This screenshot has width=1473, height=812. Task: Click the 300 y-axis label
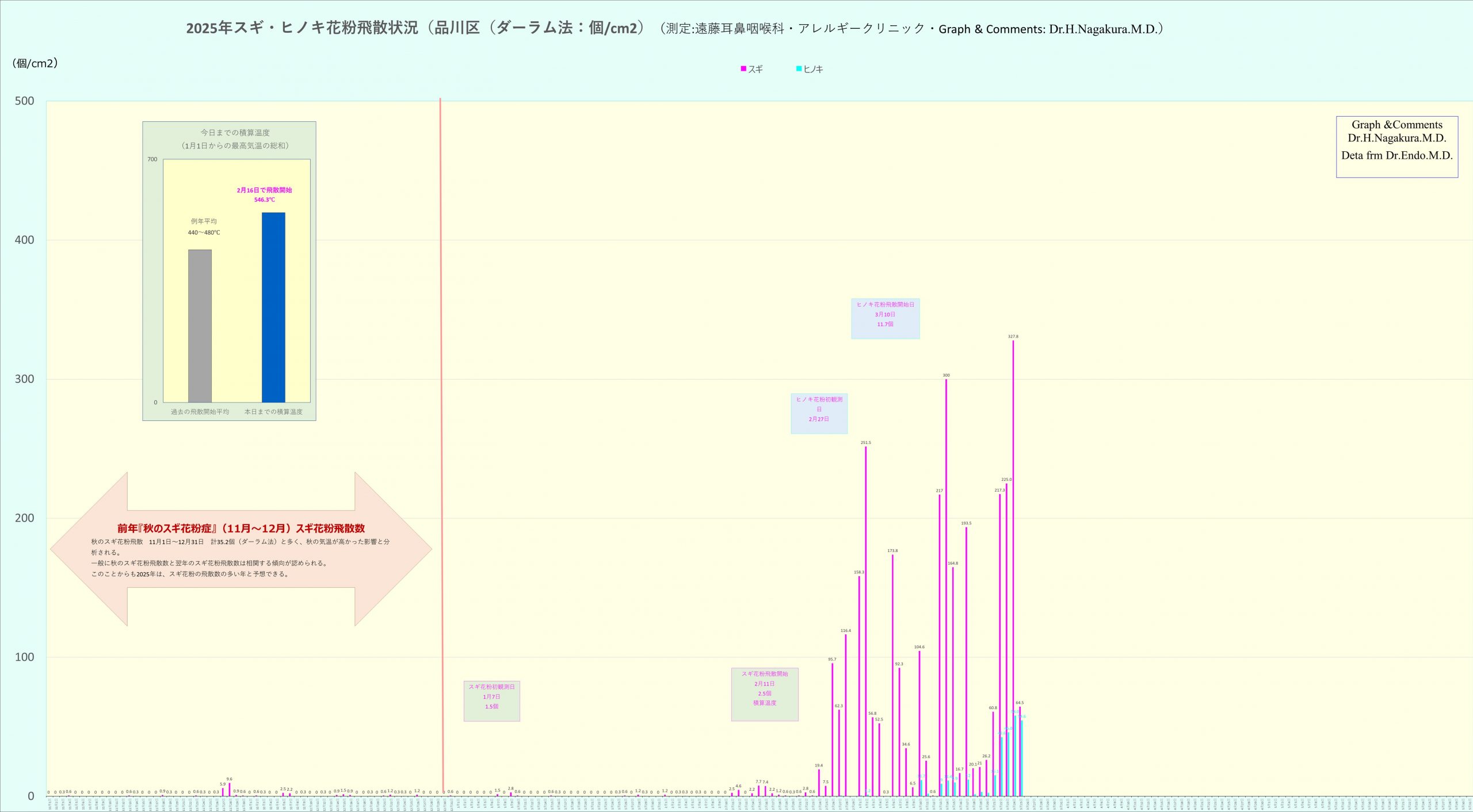point(24,379)
